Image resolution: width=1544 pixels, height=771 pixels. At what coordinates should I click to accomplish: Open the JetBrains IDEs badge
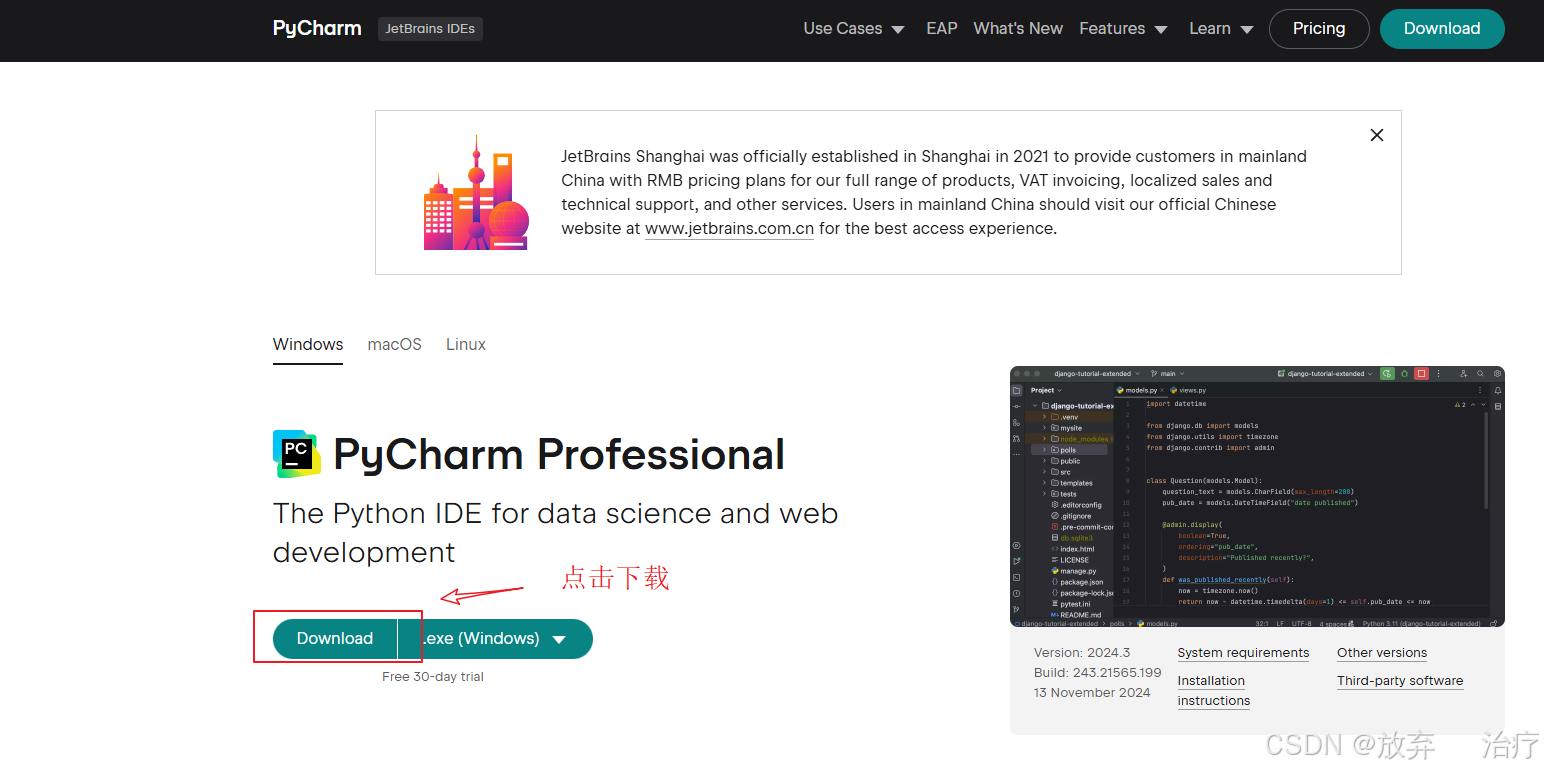[x=430, y=29]
